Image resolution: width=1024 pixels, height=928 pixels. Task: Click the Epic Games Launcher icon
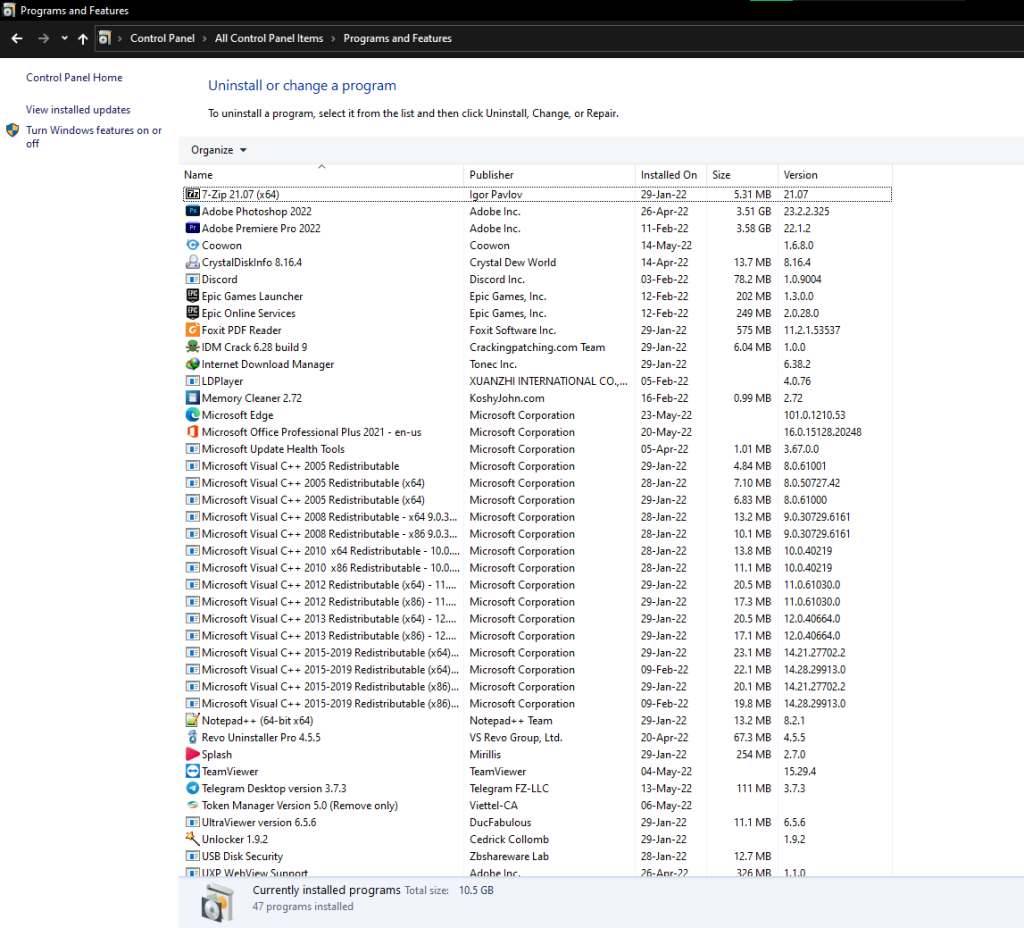(192, 296)
